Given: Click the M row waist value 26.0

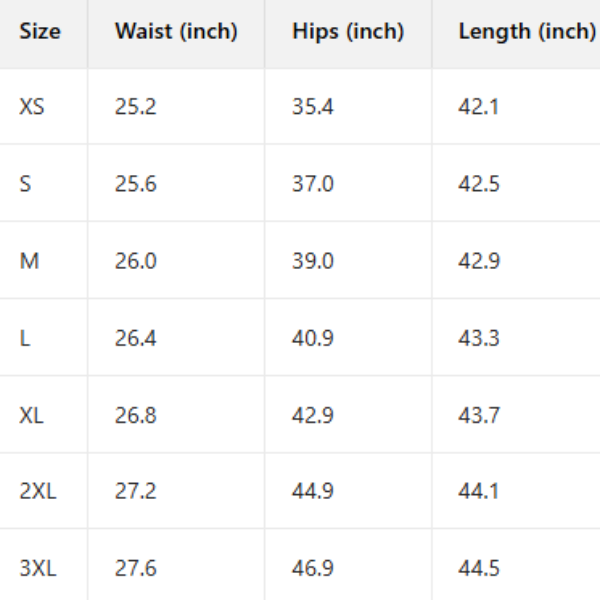Looking at the screenshot, I should (136, 261).
